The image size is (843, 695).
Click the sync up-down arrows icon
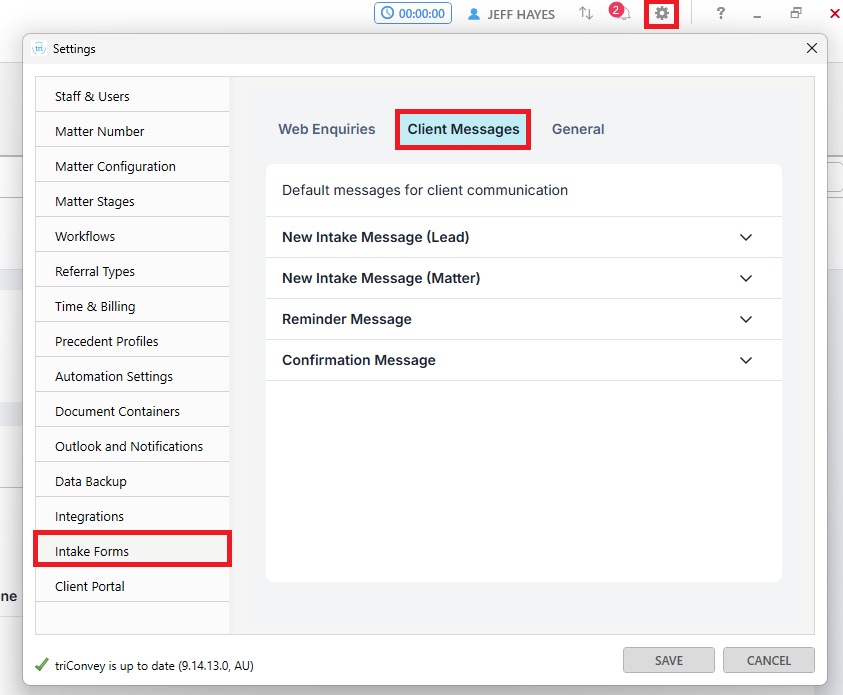(x=585, y=13)
